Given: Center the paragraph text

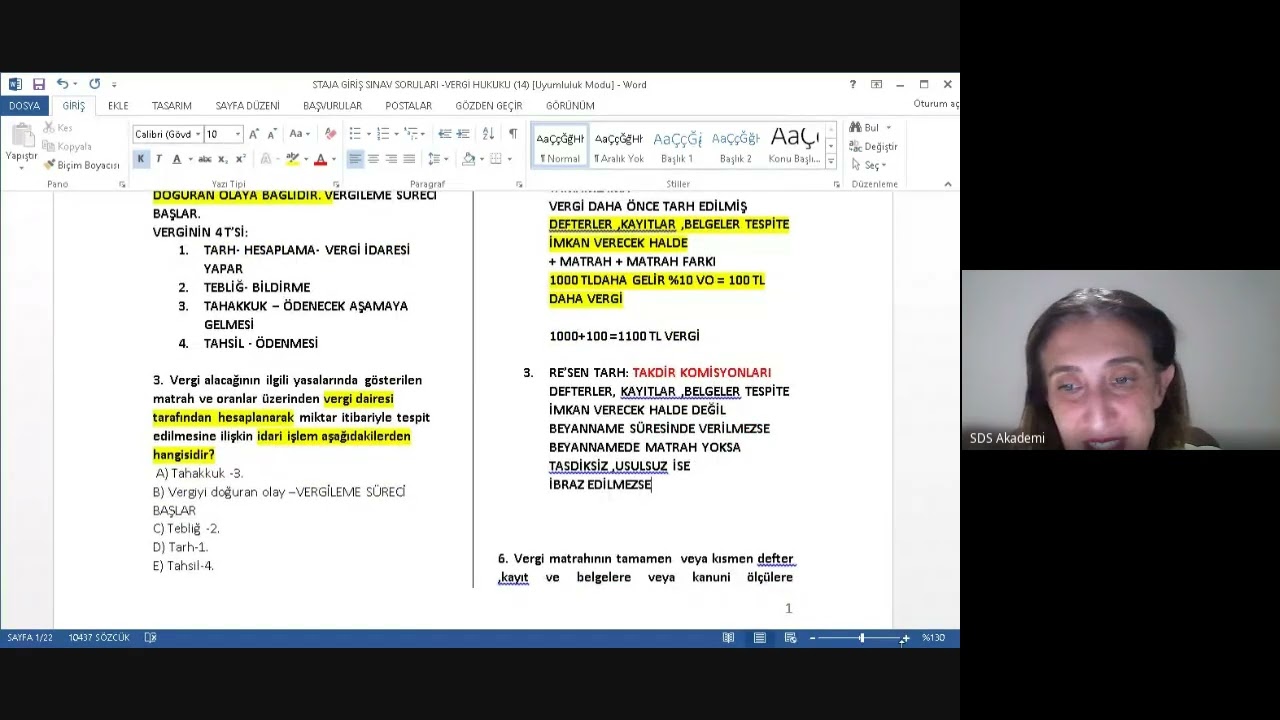Looking at the screenshot, I should pos(373,159).
